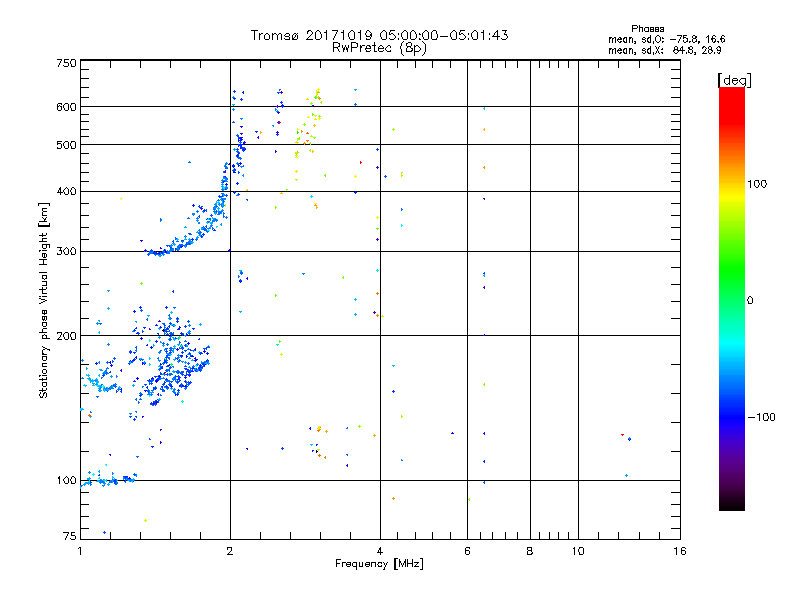The width and height of the screenshot is (800, 600).
Task: Click the colorbar label "0"
Action: coord(750,300)
